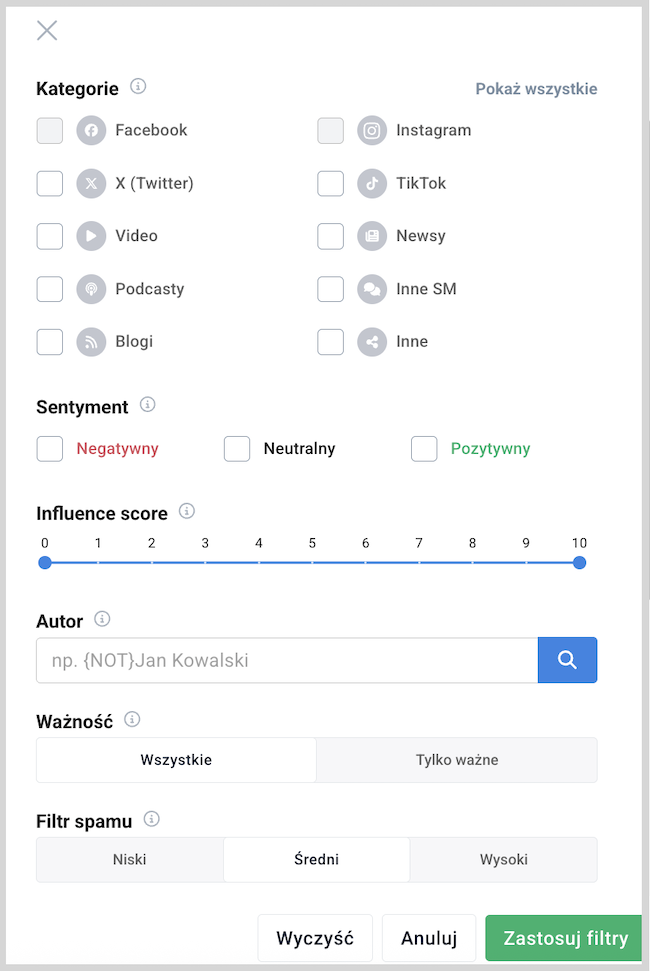Click the Blogi RSS icon

pos(91,342)
